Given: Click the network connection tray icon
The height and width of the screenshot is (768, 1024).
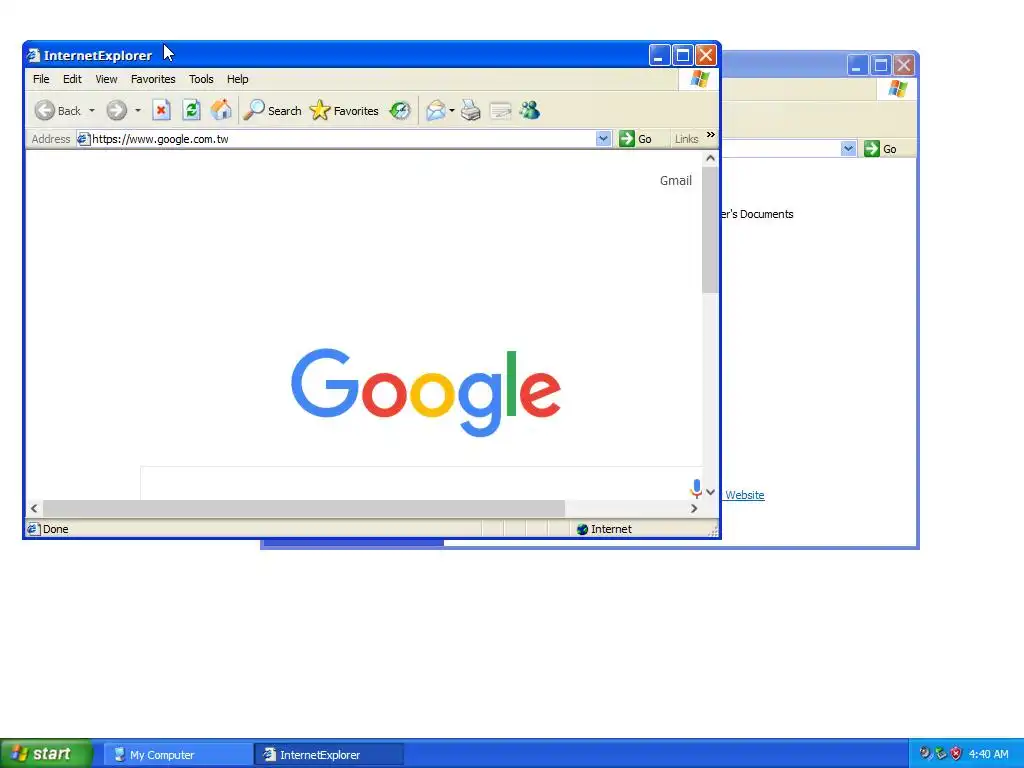Looking at the screenshot, I should coord(941,754).
